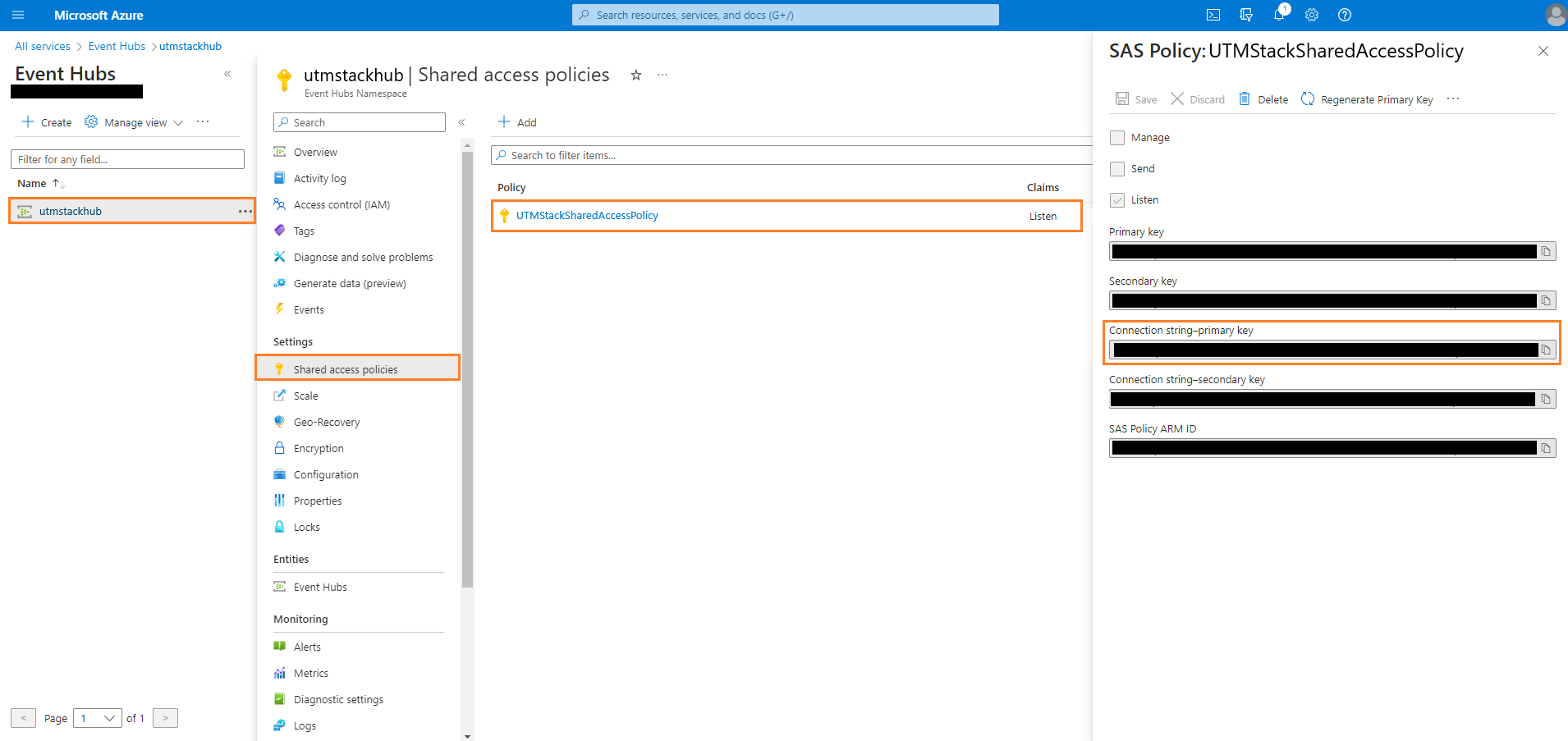Go to Event Hubs breadcrumb
This screenshot has width=1568, height=741.
[x=117, y=46]
